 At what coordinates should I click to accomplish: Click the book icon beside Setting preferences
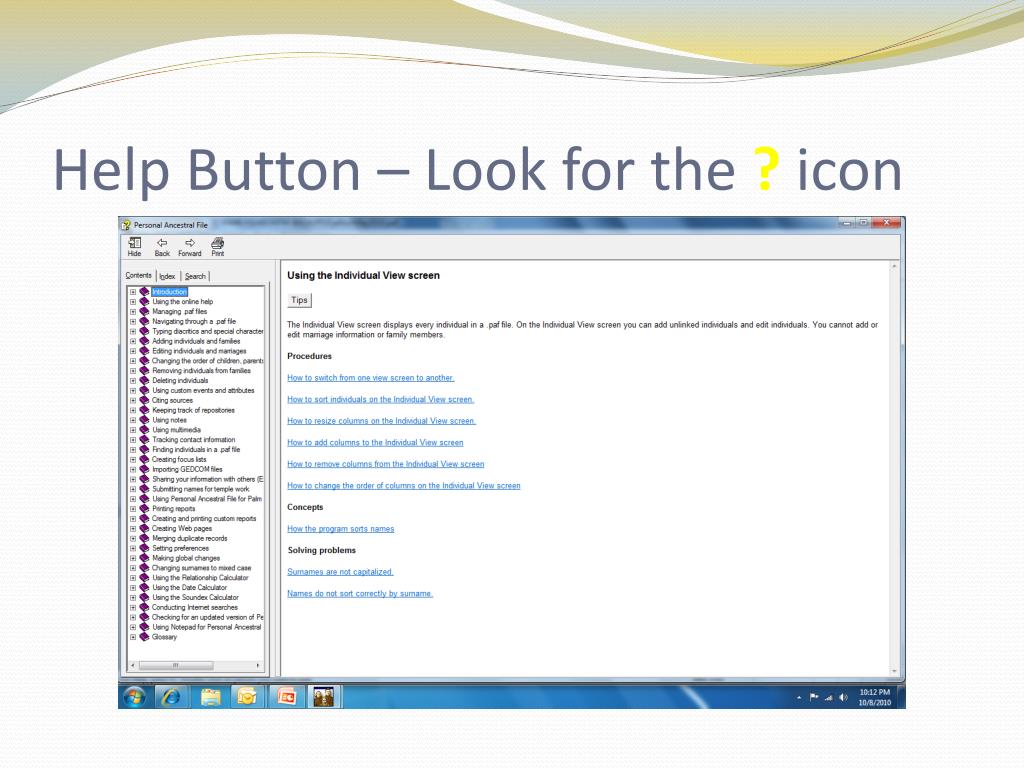(144, 548)
